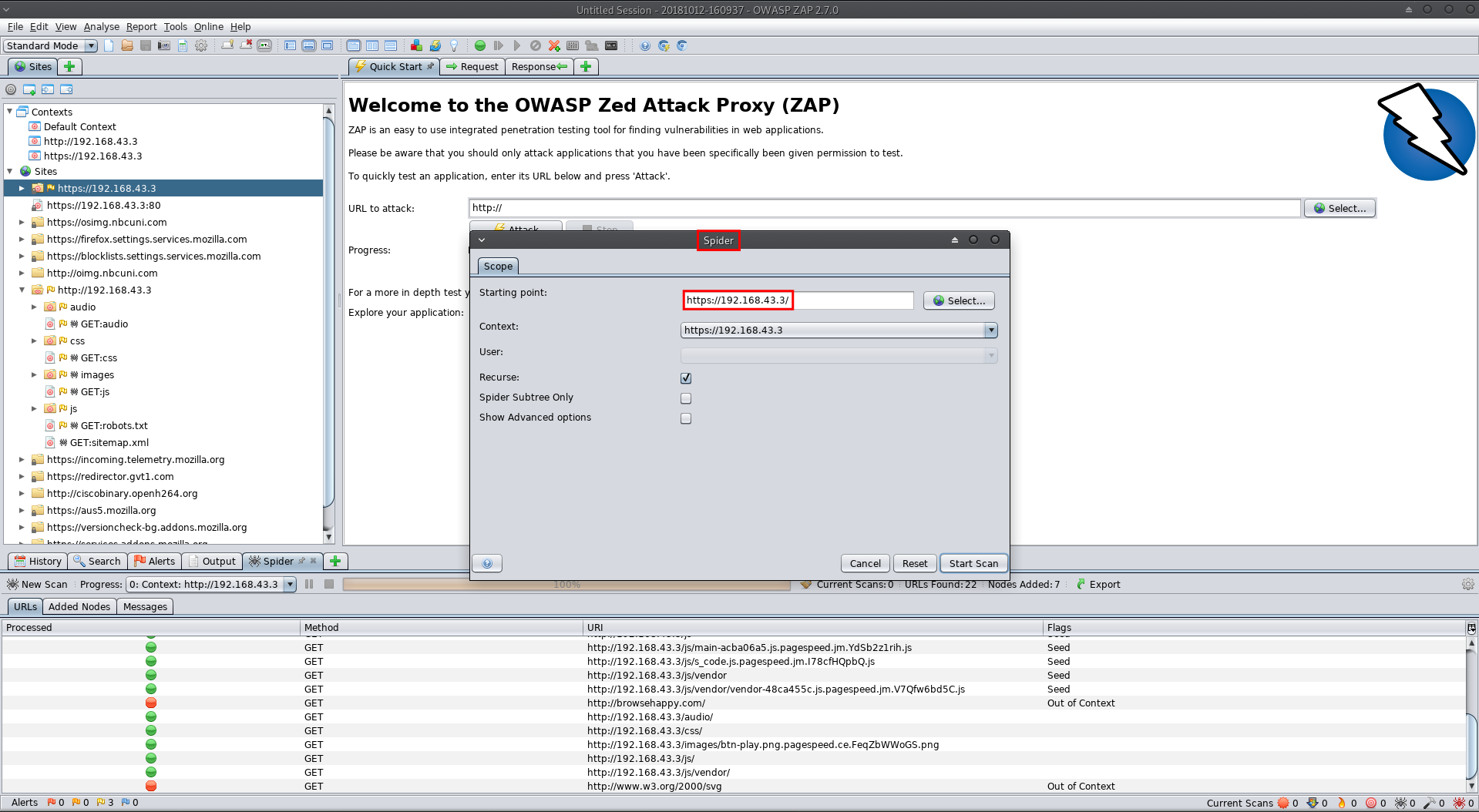Open the Standard Mode dropdown
1479x812 pixels.
pos(51,45)
